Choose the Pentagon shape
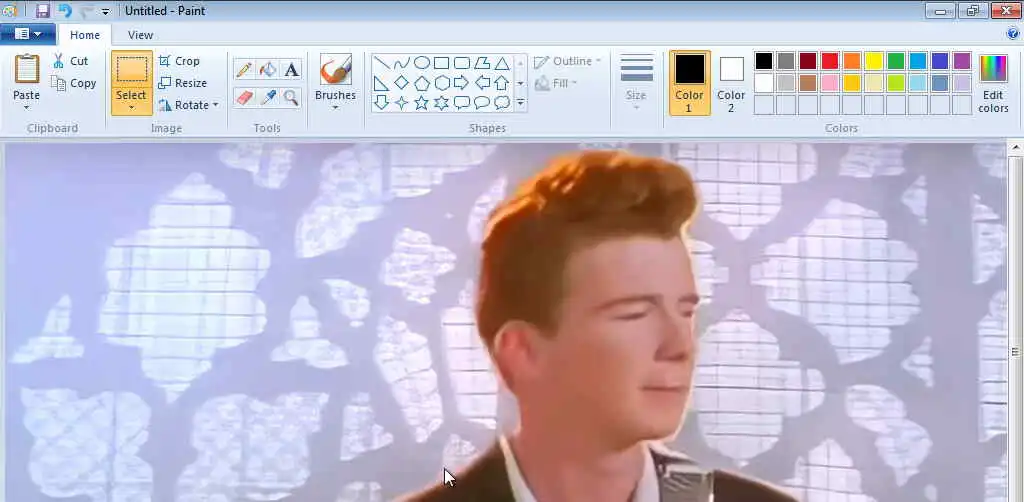1024x502 pixels. coord(422,83)
